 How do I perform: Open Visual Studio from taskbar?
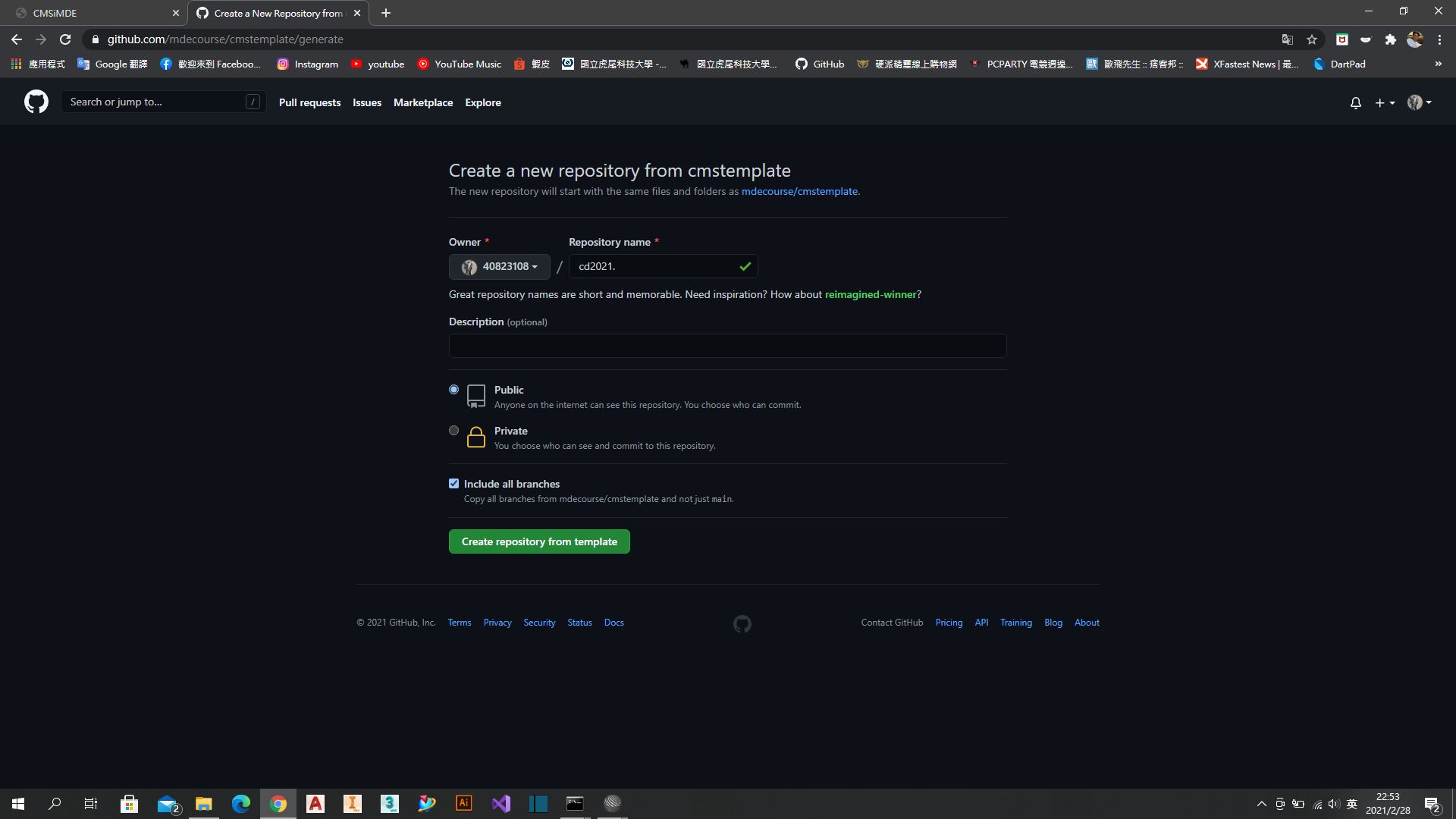click(501, 804)
